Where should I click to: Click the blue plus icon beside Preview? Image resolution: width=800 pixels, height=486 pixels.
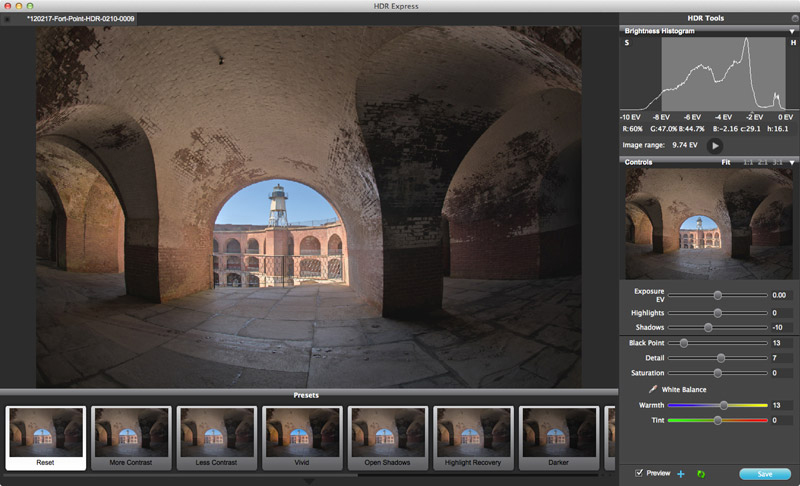pyautogui.click(x=681, y=473)
